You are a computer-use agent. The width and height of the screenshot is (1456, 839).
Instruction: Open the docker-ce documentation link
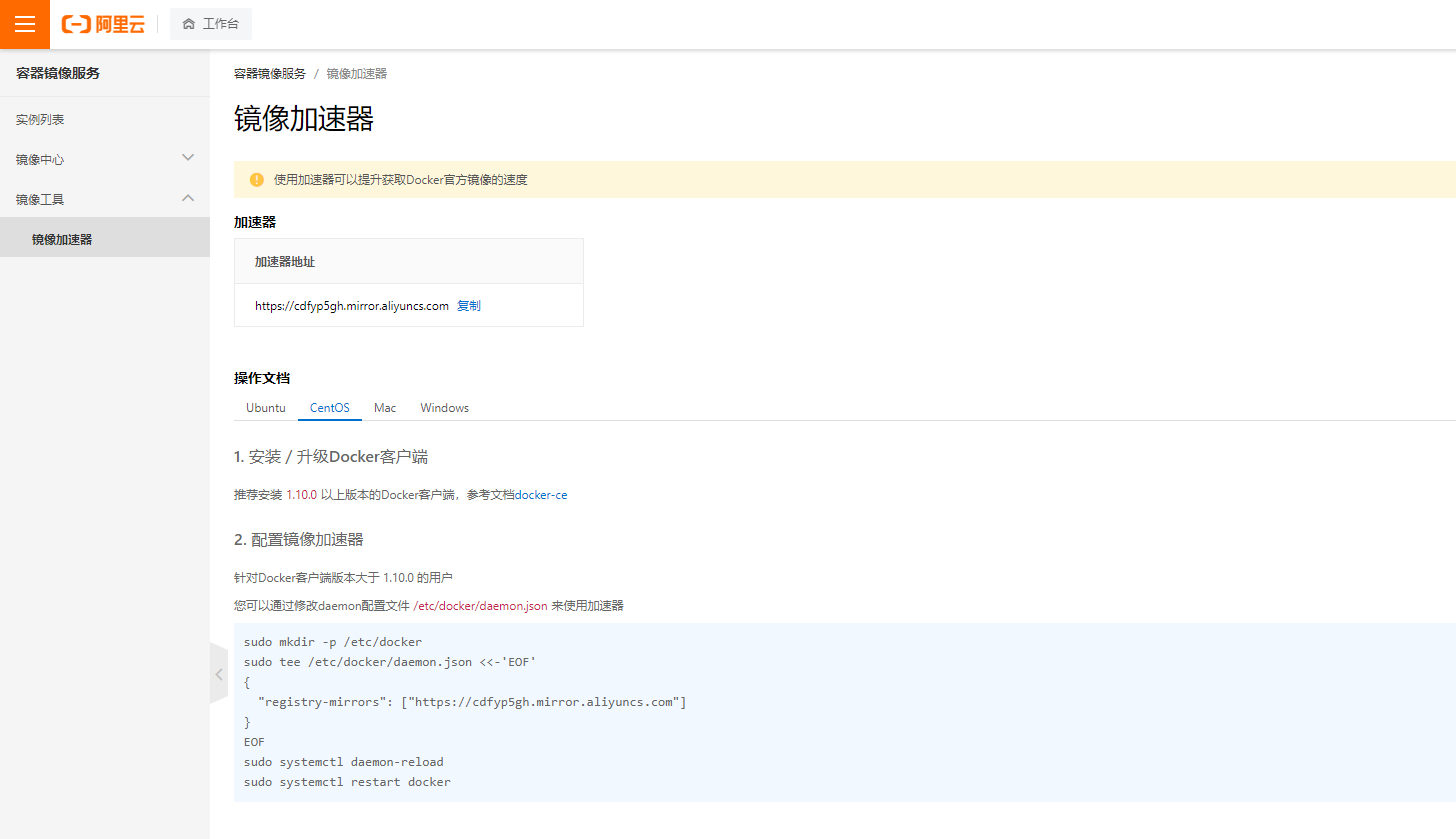pyautogui.click(x=541, y=495)
